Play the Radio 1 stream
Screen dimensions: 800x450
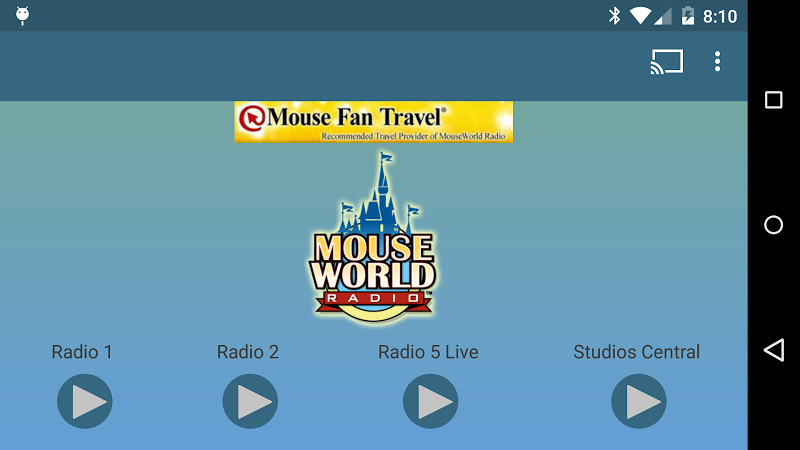click(85, 401)
